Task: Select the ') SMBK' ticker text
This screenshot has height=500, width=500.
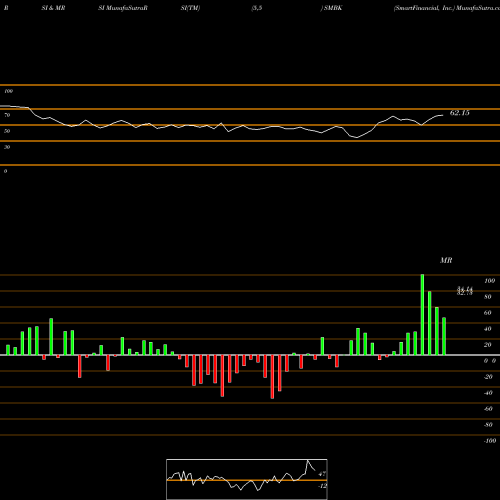Action: pyautogui.click(x=331, y=8)
